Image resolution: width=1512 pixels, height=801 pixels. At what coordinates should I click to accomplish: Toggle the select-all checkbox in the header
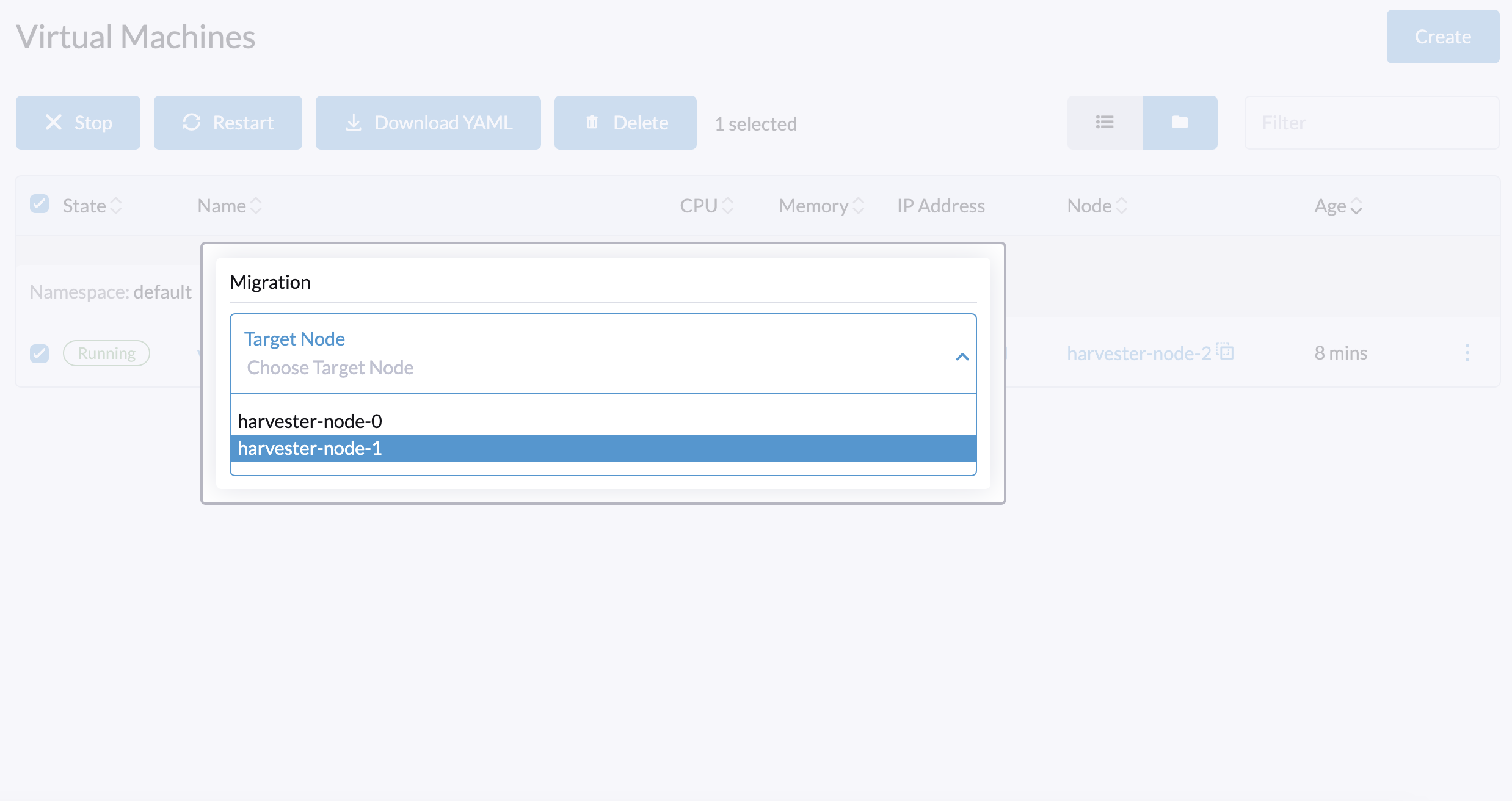pos(39,203)
